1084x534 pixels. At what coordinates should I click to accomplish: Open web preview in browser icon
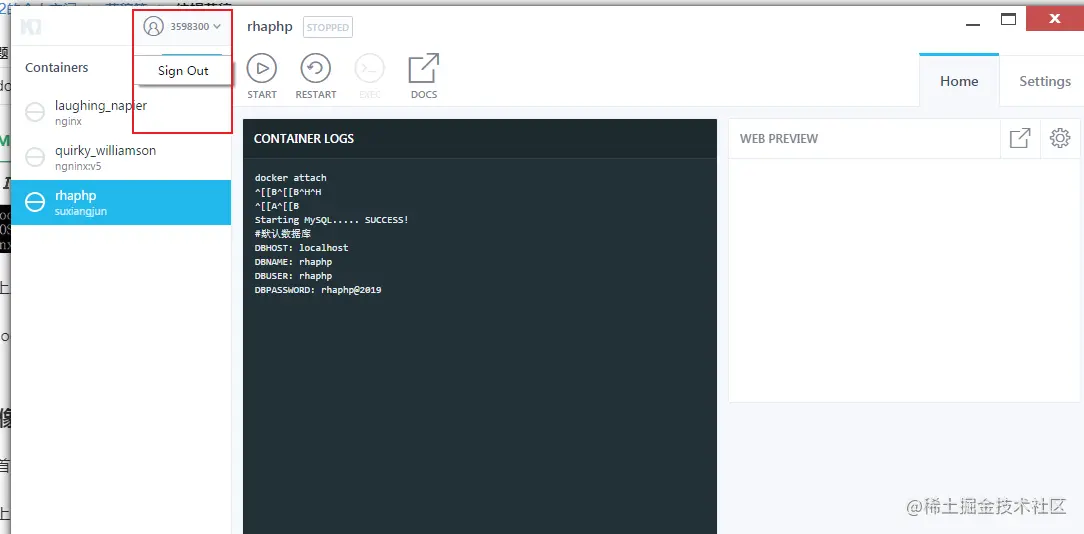tap(1020, 138)
